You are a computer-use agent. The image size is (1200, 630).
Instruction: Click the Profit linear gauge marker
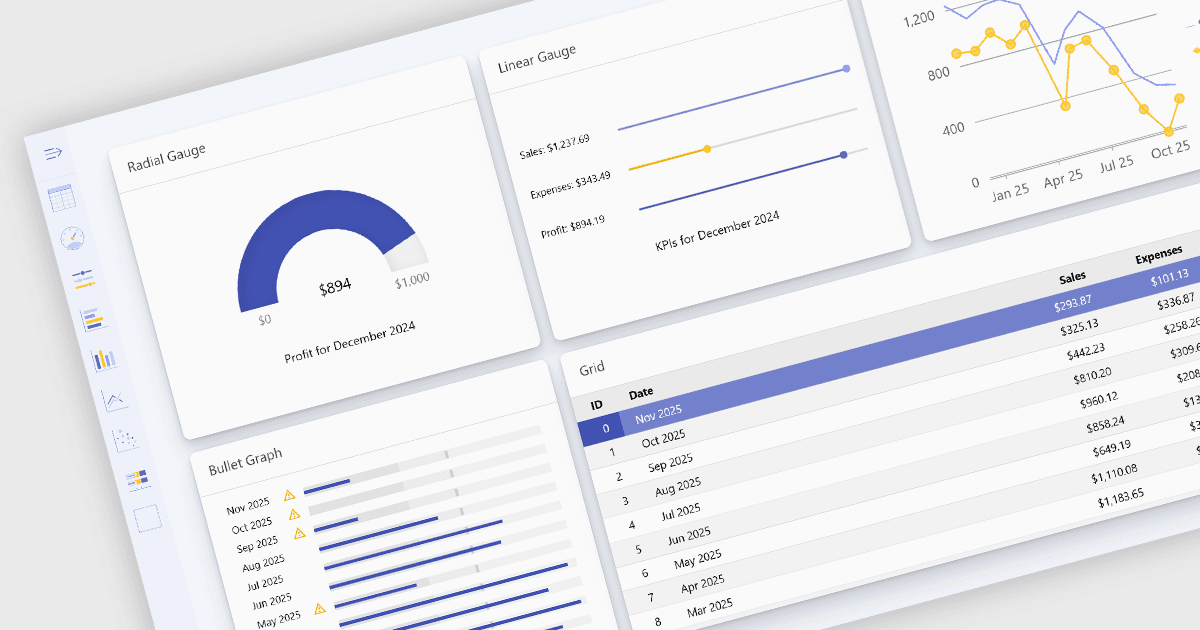[844, 155]
